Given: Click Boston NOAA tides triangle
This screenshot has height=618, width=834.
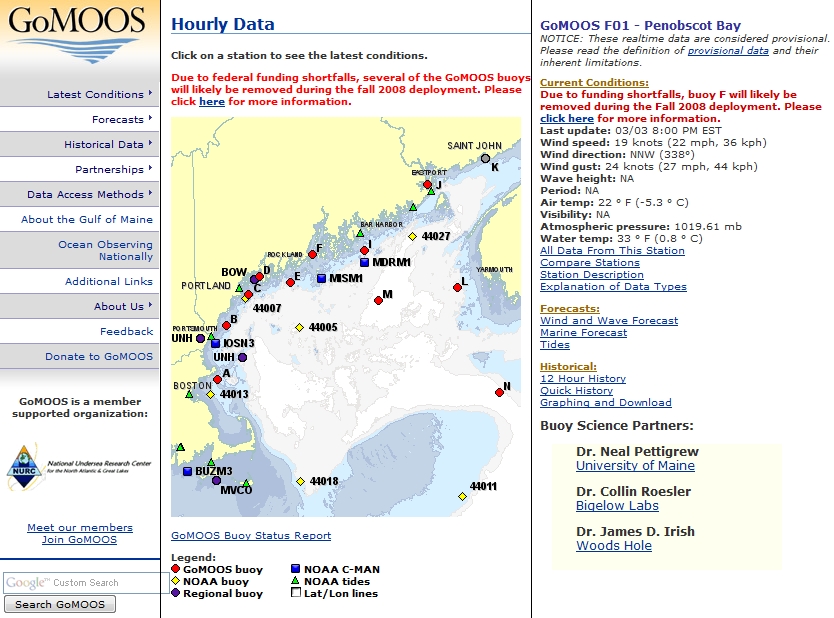Looking at the screenshot, I should 189,395.
